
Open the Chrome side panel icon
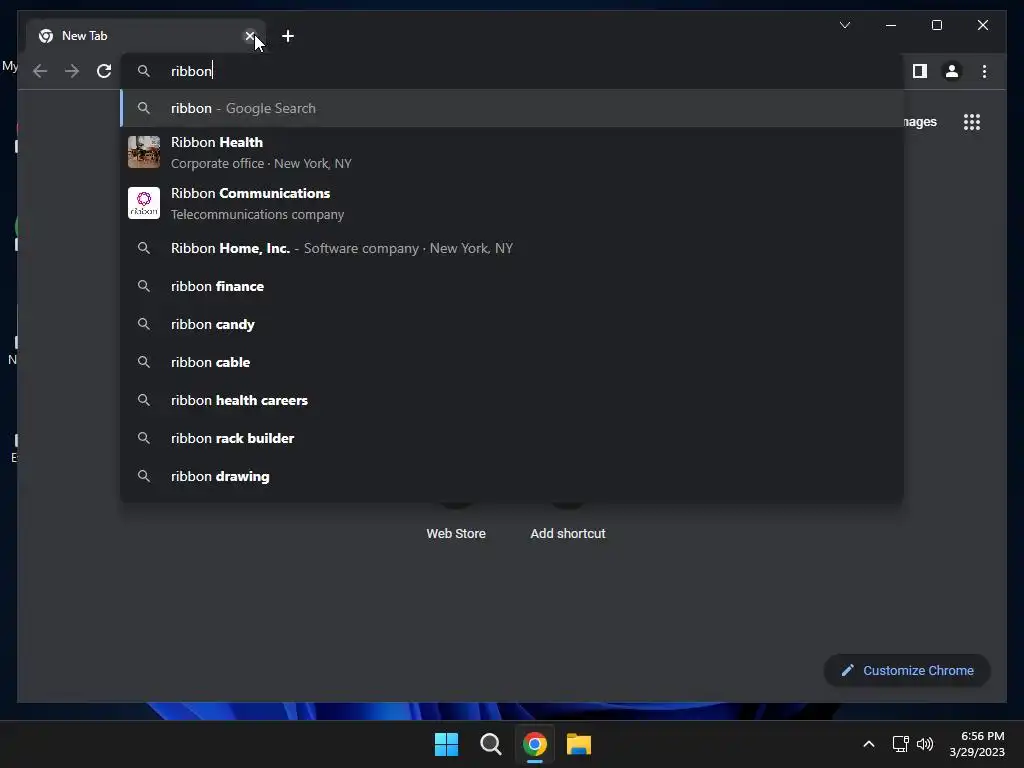920,71
